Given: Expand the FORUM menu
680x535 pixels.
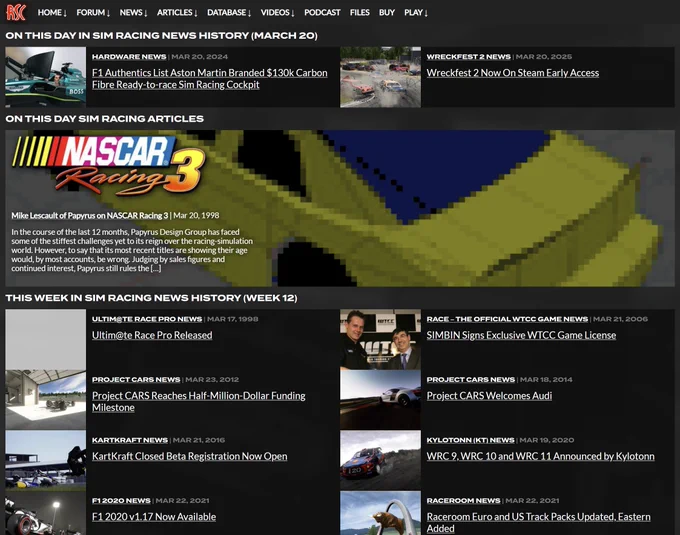Looking at the screenshot, I should click(93, 13).
